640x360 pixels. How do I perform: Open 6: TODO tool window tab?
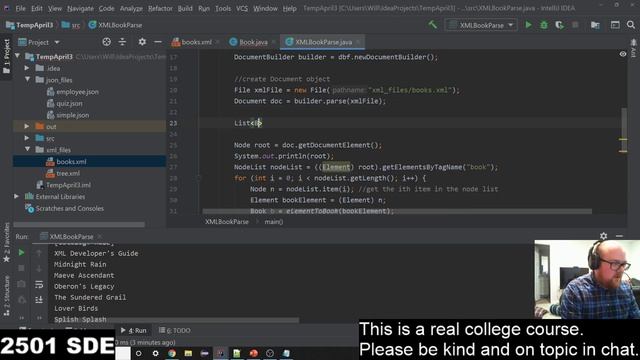pos(175,330)
